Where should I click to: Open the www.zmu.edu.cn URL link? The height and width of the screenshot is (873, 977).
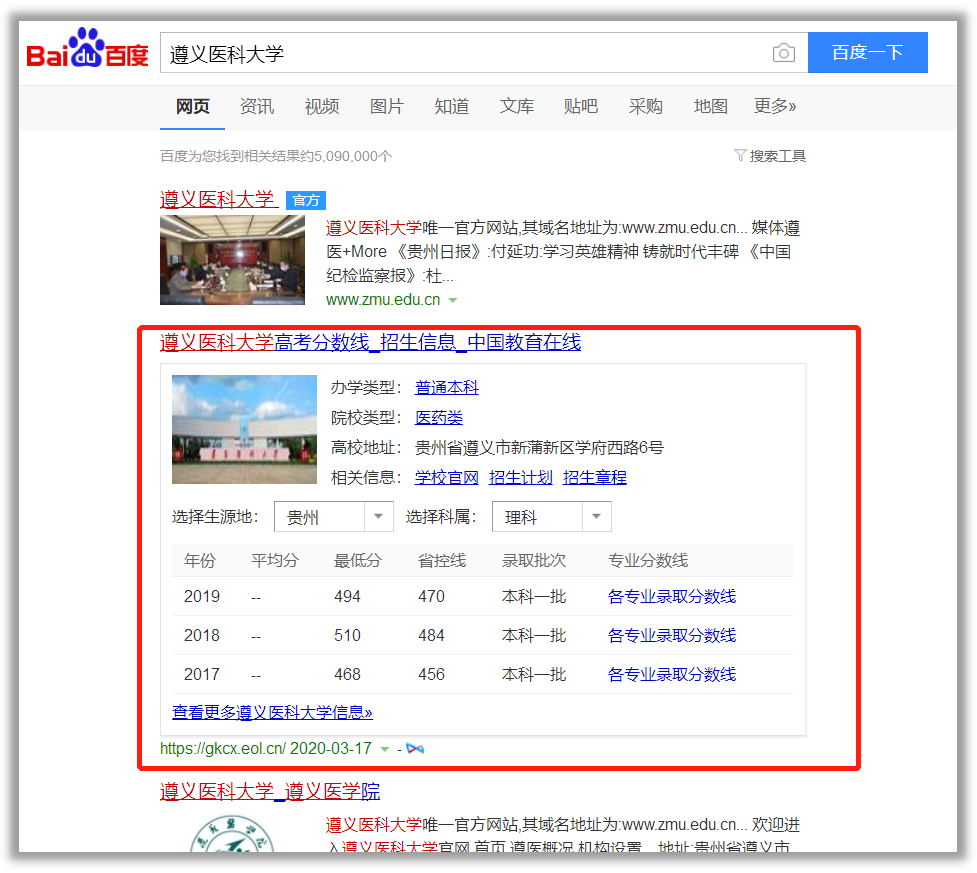pyautogui.click(x=383, y=300)
